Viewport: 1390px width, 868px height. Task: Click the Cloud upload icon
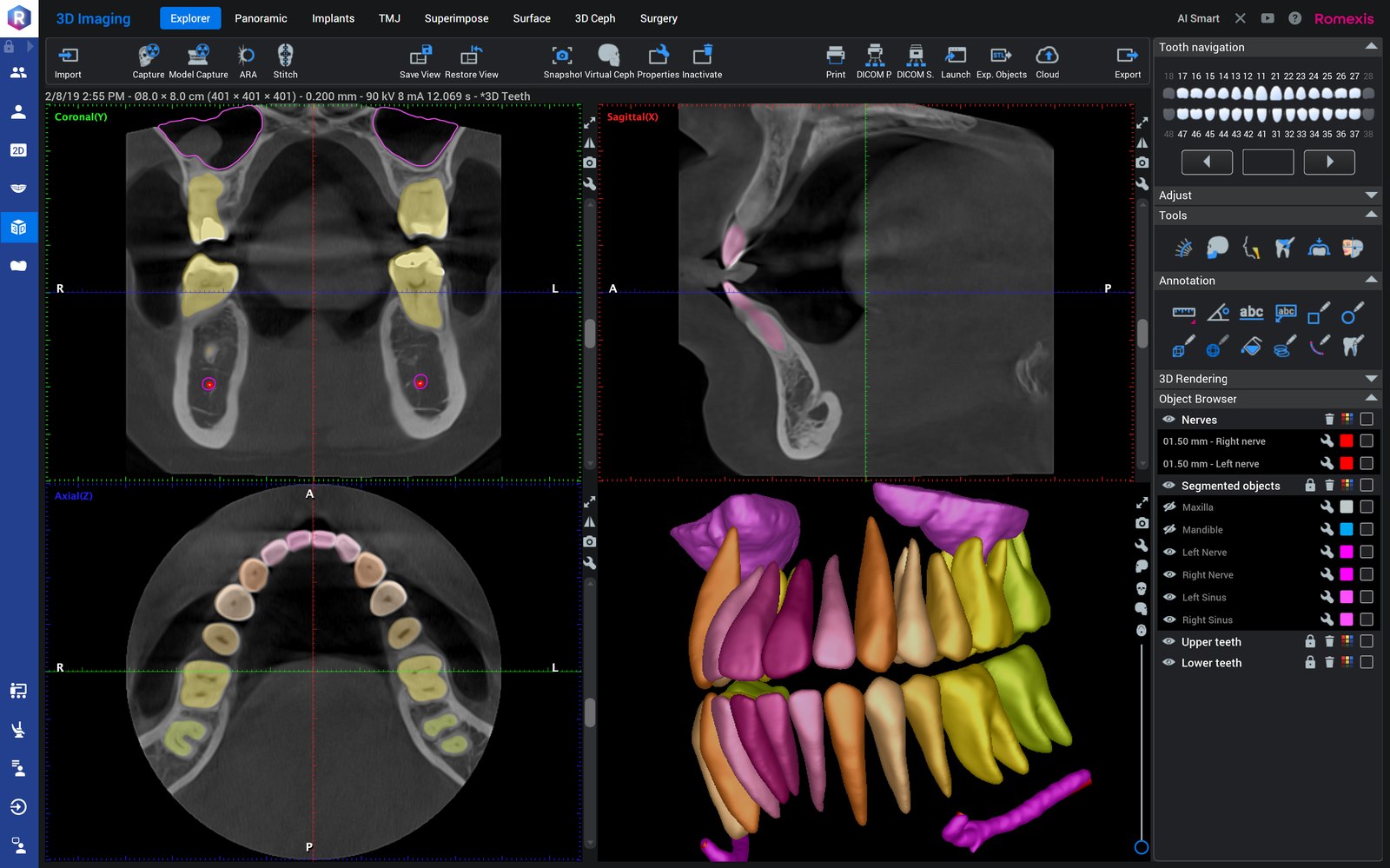(1047, 56)
